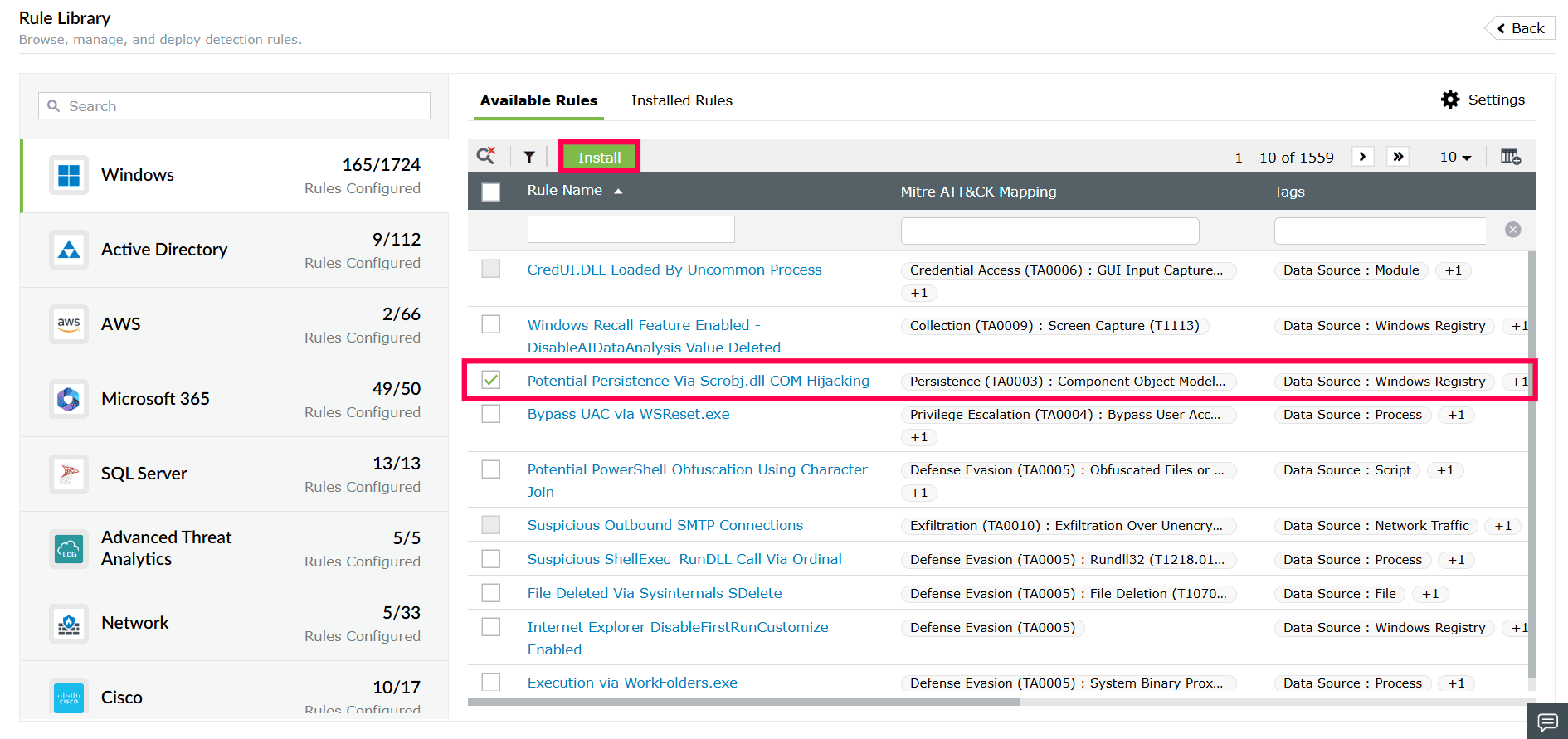Screen dimensions: 1568x739
Task: Open the filter funnel icon
Action: point(529,157)
